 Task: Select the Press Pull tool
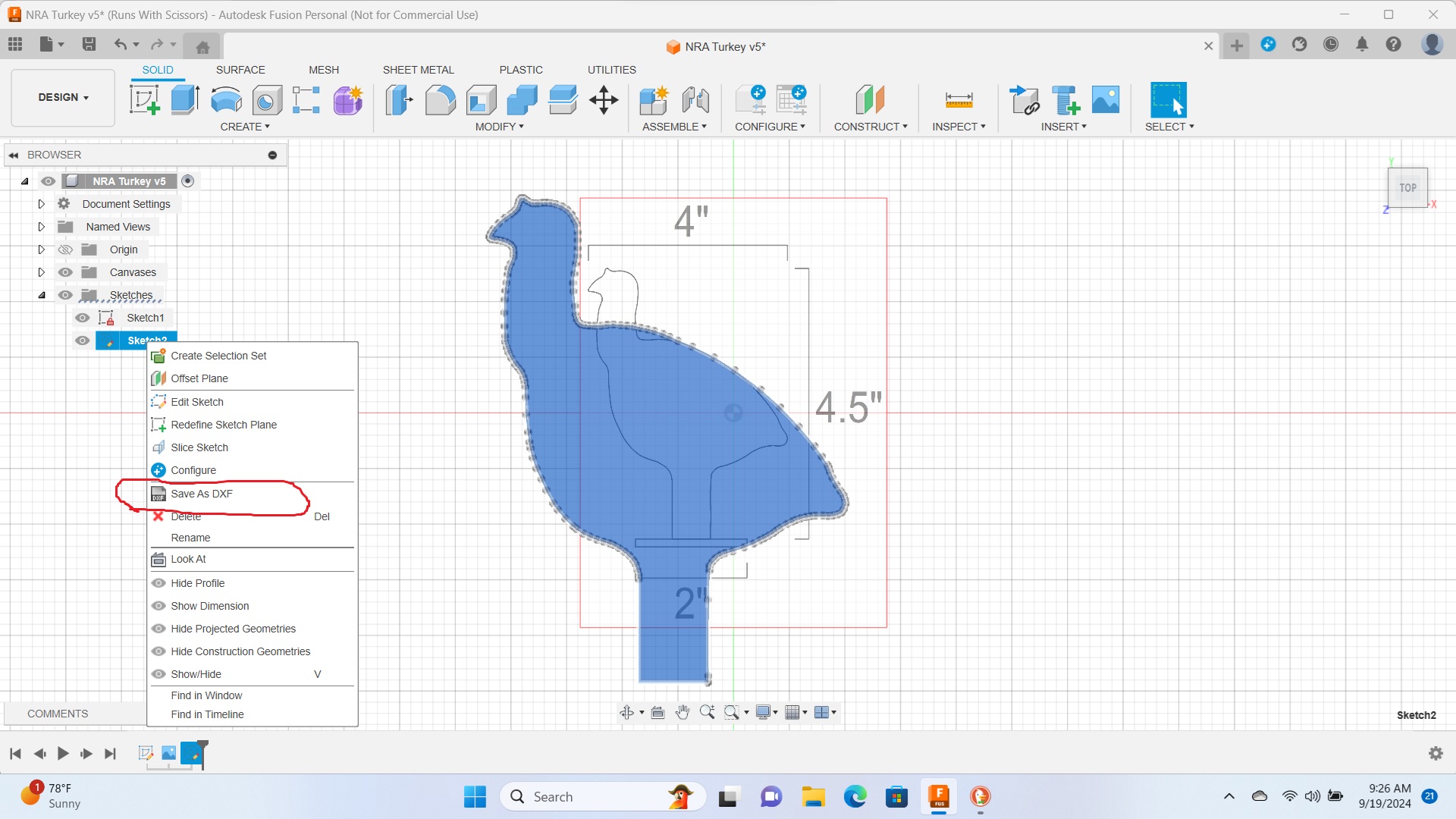point(399,100)
